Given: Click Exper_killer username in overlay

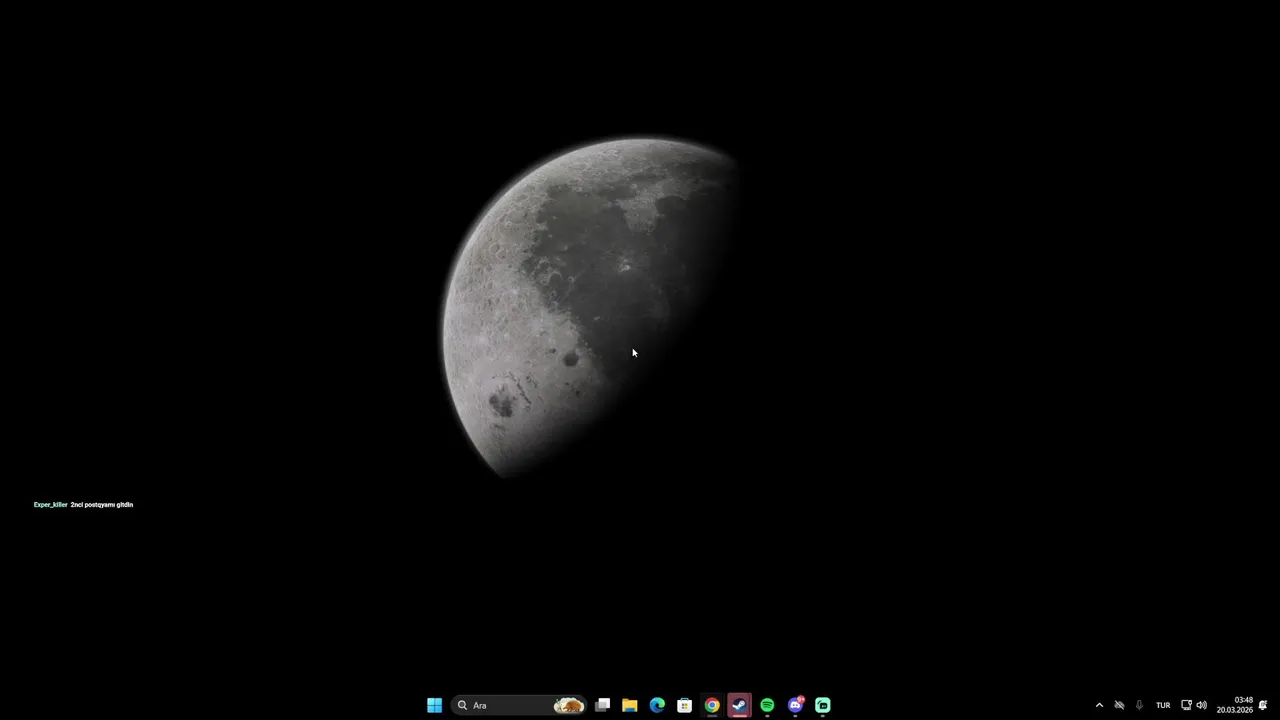Looking at the screenshot, I should (x=51, y=505).
